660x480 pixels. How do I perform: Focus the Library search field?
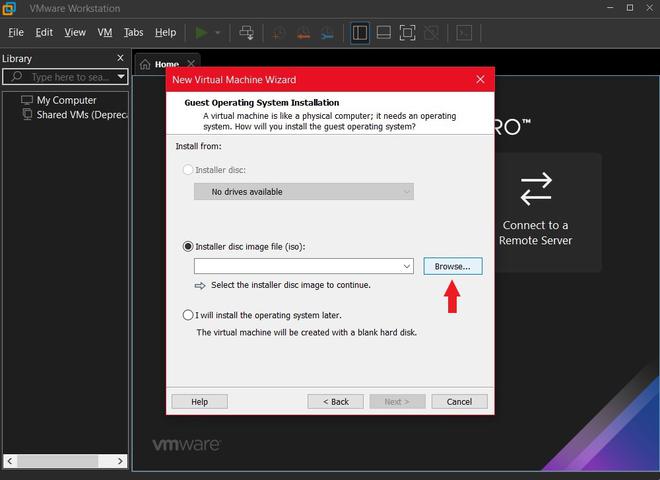(65, 77)
